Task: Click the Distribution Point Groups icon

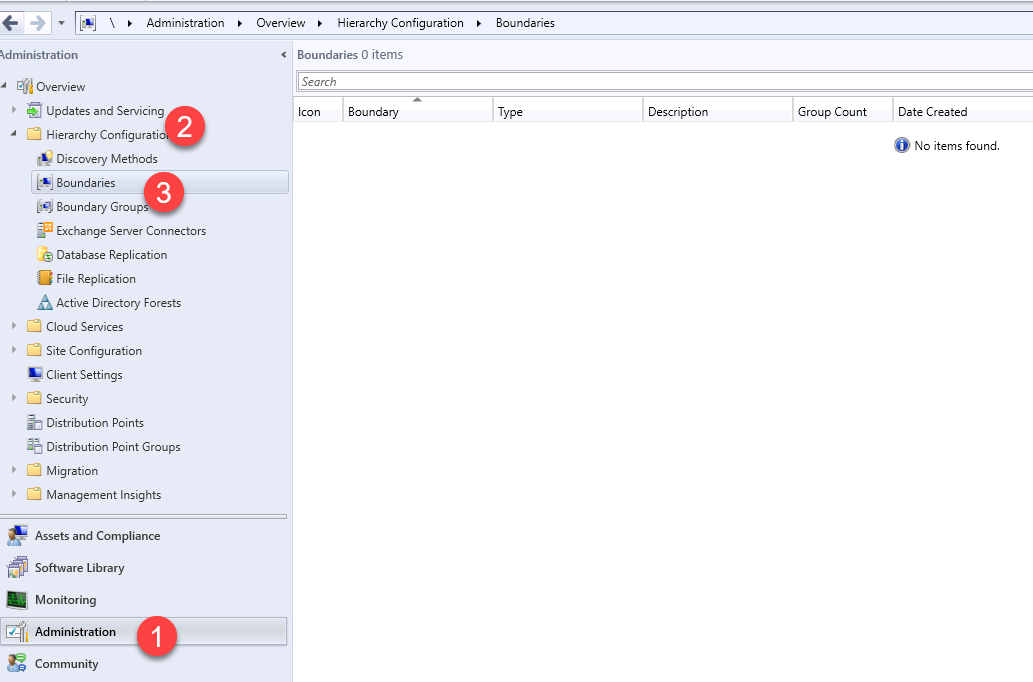Action: [x=35, y=447]
